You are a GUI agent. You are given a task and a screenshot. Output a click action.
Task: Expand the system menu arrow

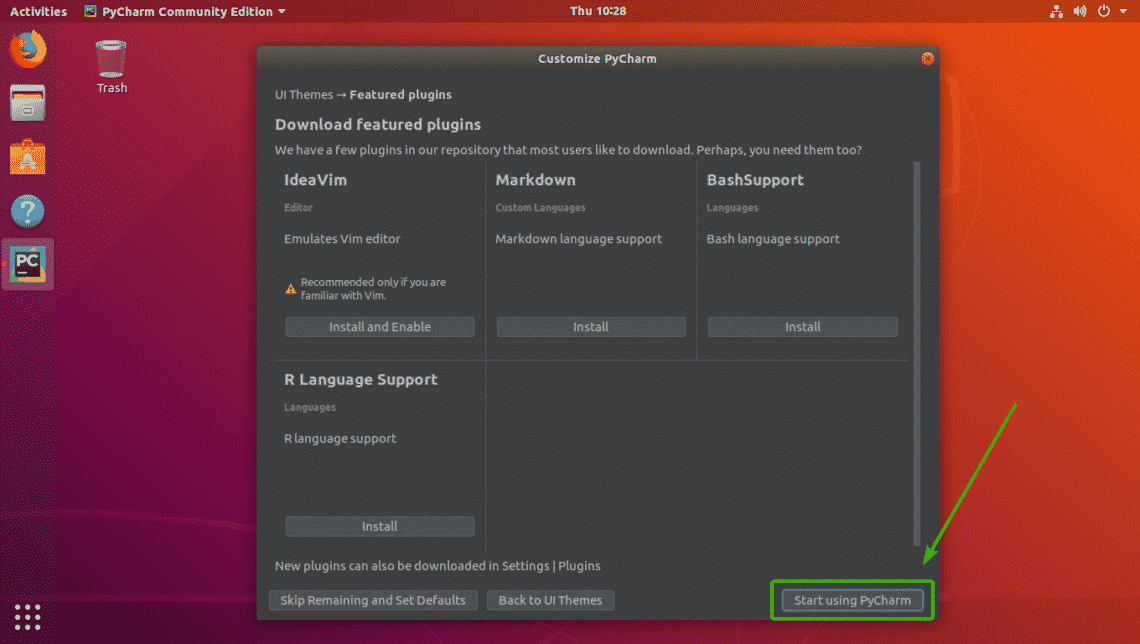pos(1123,11)
